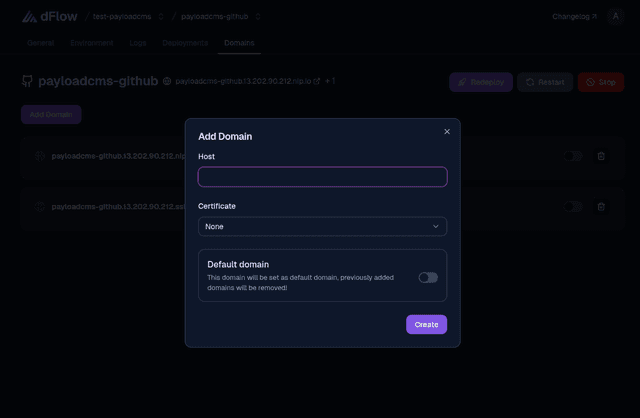
Task: Focus the Host input field
Action: [322, 177]
